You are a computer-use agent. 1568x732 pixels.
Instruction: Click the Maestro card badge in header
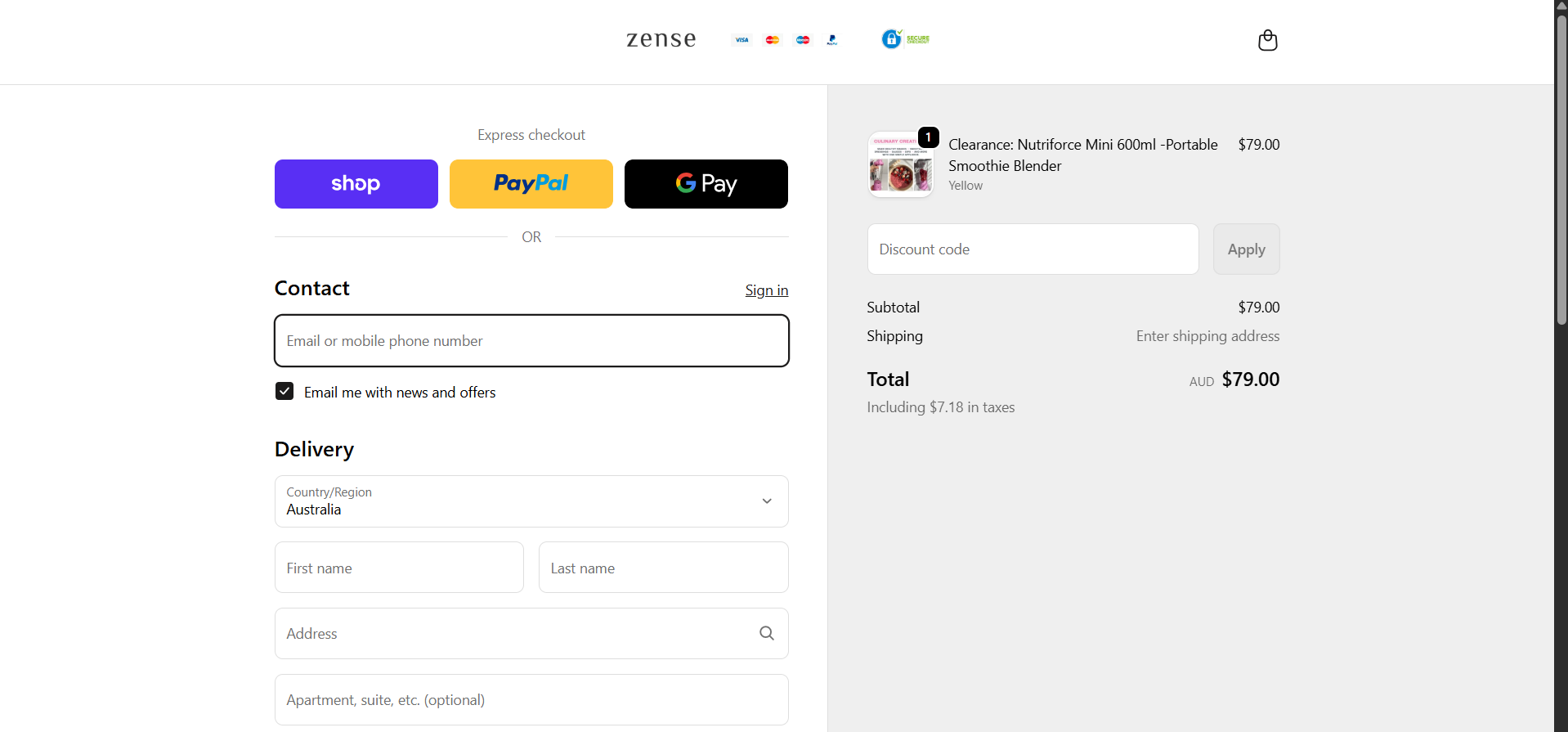click(x=803, y=39)
